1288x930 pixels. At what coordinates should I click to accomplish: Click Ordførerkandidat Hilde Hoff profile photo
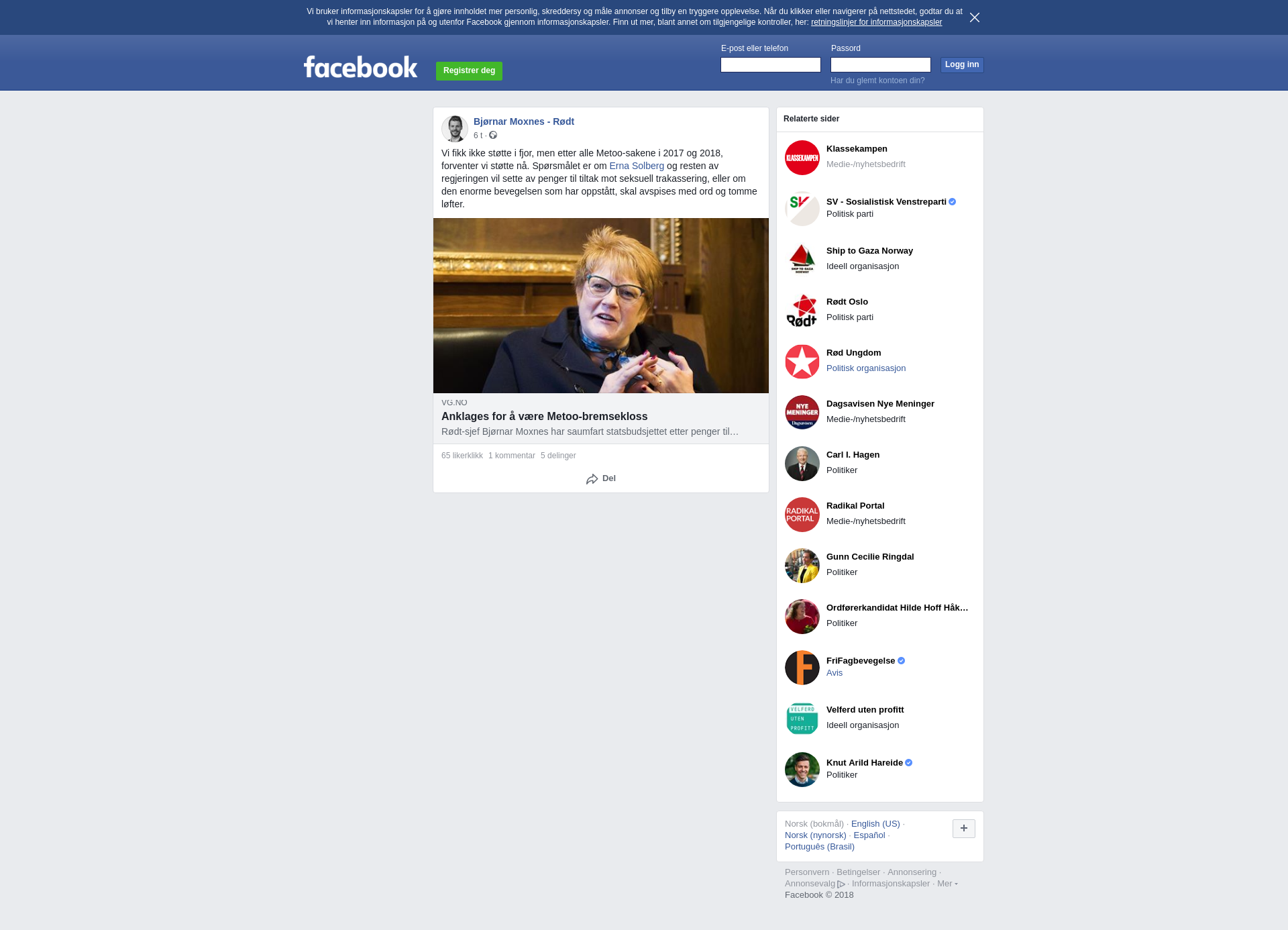802,617
